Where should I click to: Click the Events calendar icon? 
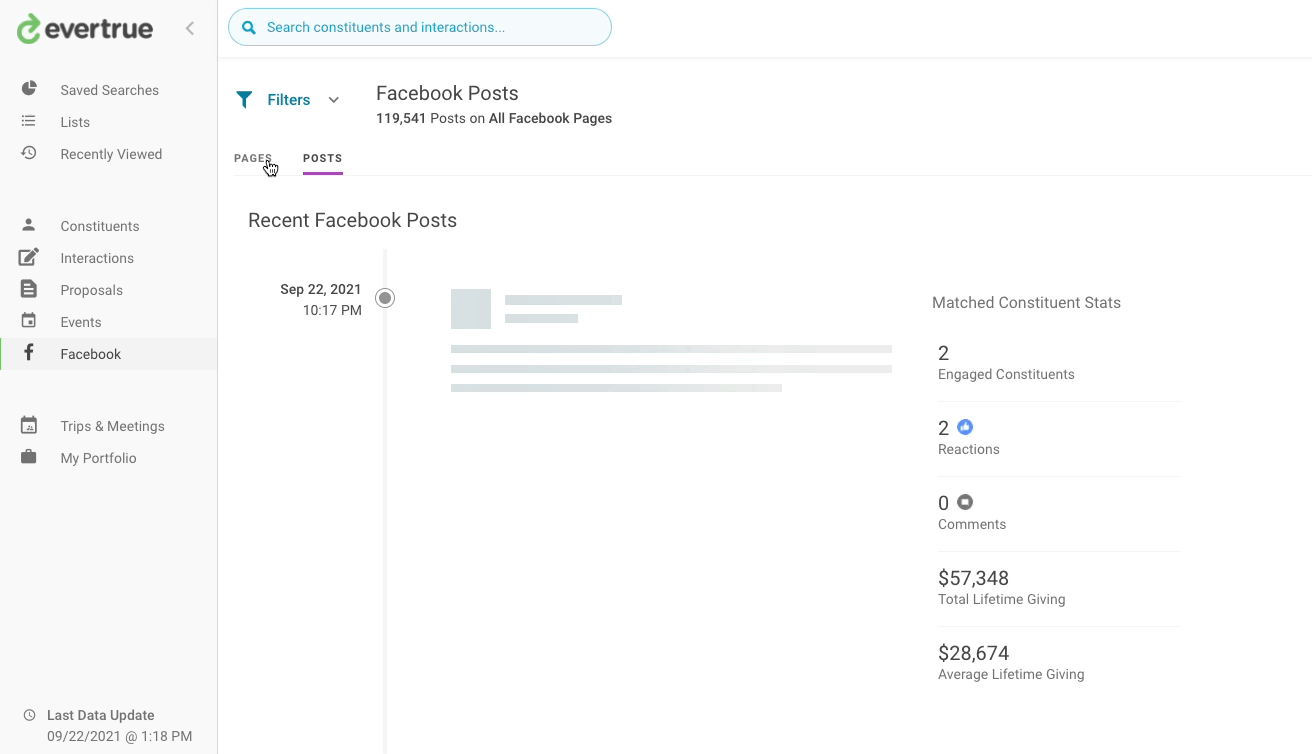pyautogui.click(x=29, y=321)
